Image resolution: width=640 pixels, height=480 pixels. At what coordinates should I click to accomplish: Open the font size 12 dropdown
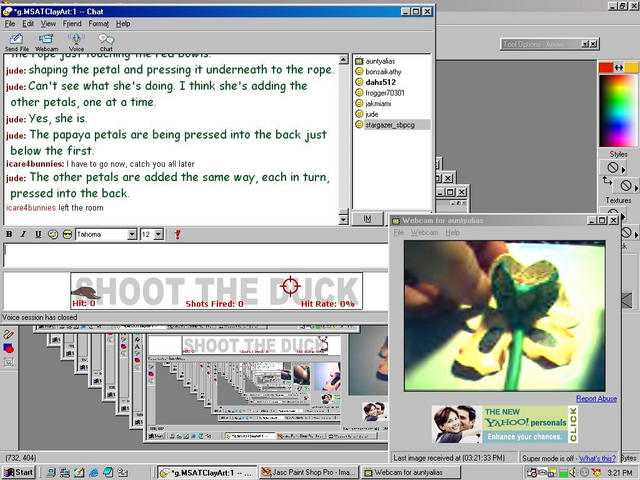159,234
